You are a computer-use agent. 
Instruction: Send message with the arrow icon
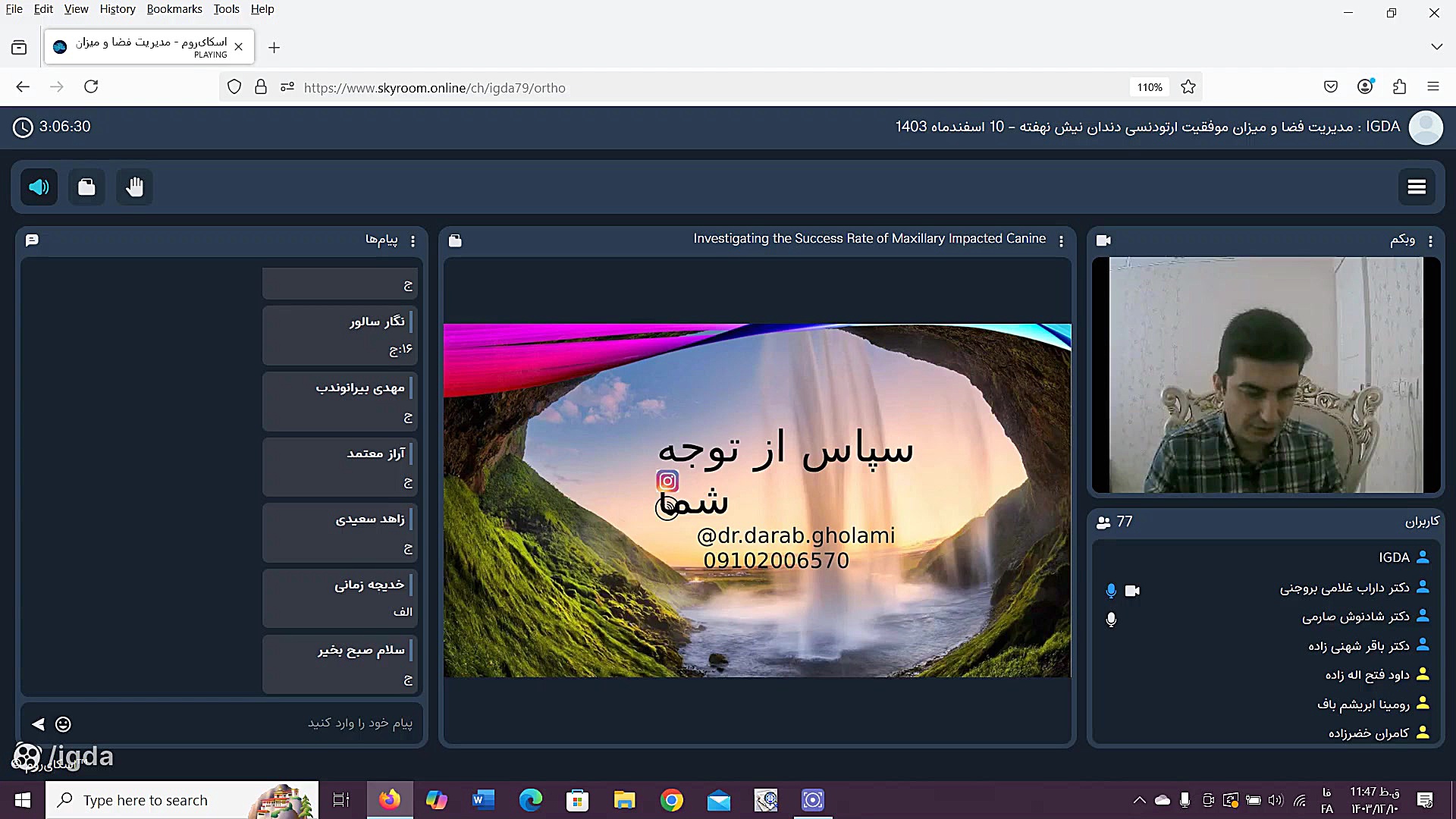(38, 724)
